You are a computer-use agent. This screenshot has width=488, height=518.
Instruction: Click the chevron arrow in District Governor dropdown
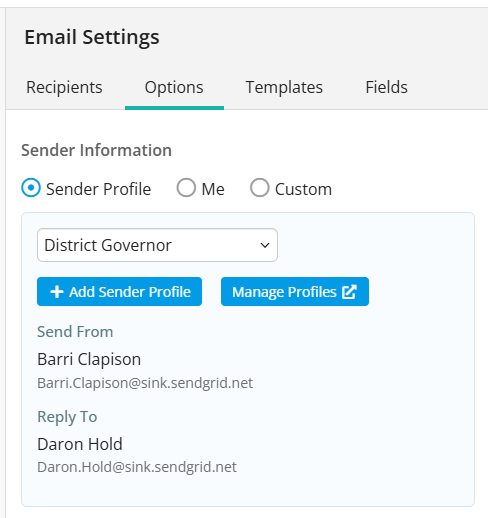pos(265,245)
